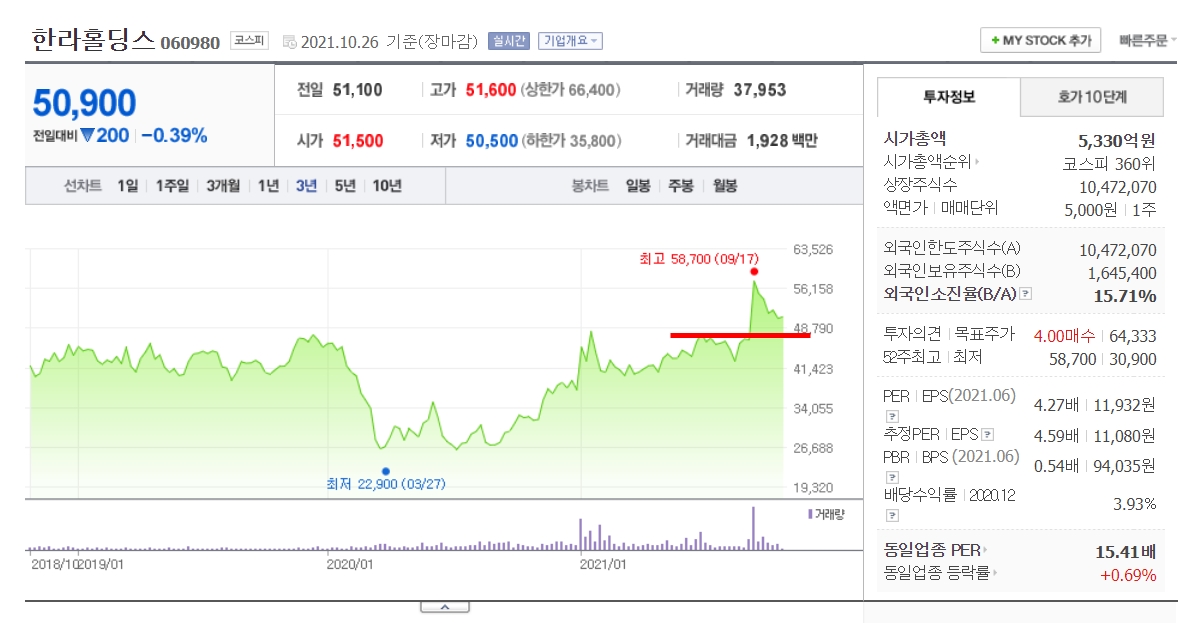Click the 고가 51,600 value
Image resolution: width=1179 pixels, height=623 pixels.
click(490, 90)
